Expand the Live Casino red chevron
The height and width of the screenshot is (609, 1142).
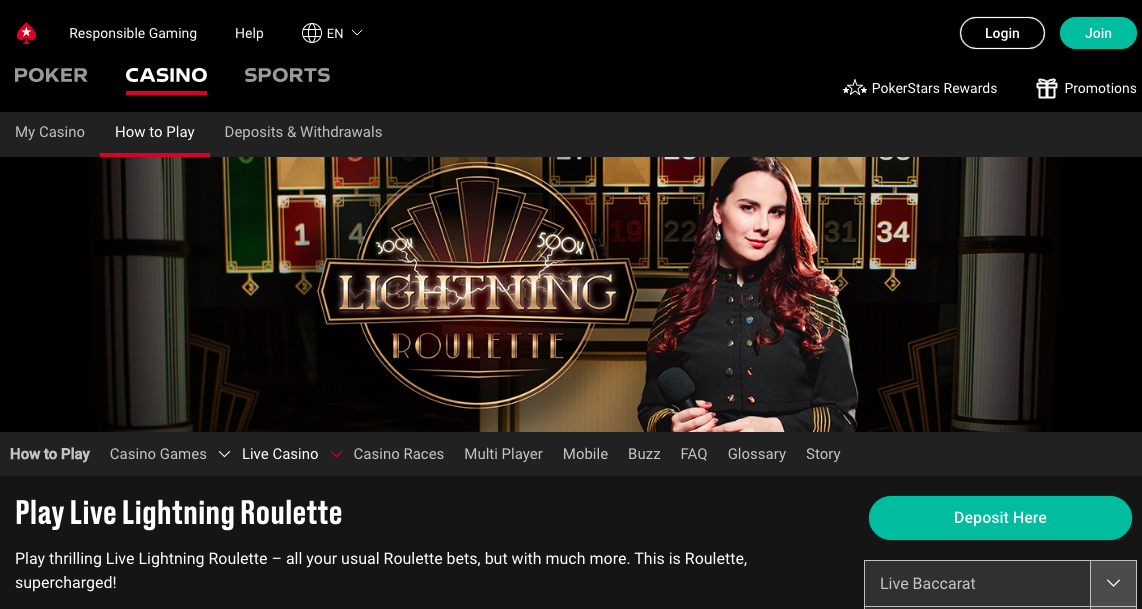[336, 454]
